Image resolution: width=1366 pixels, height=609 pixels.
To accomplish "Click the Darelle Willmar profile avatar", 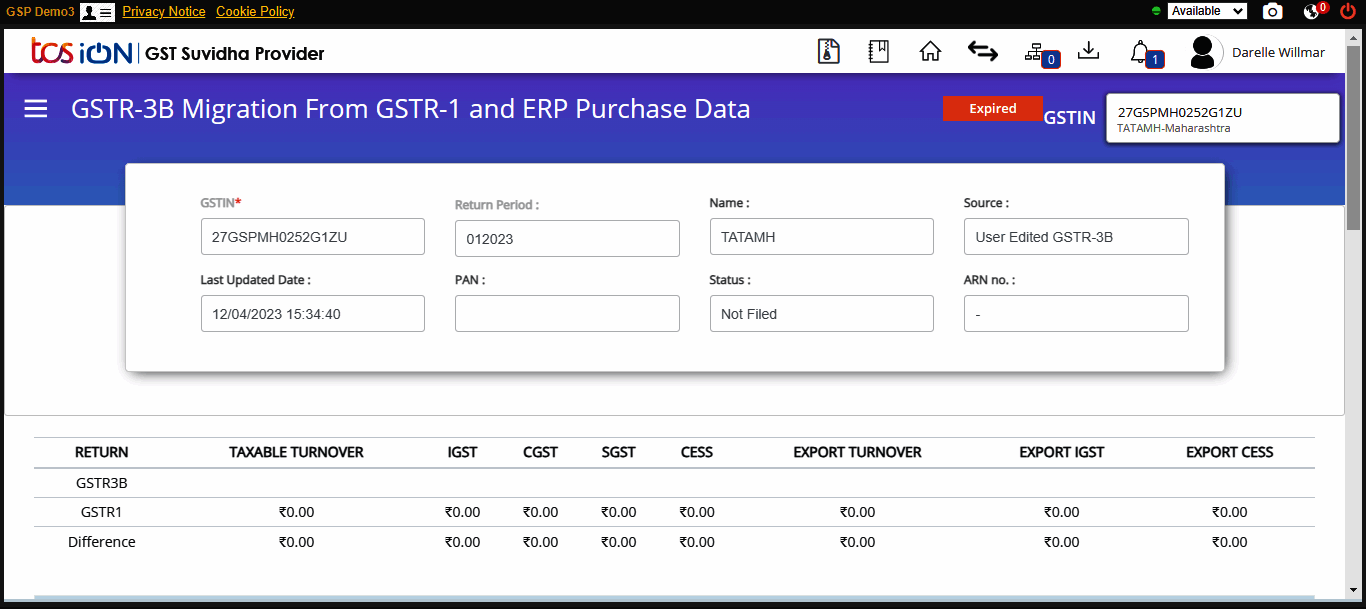I will (x=1203, y=51).
